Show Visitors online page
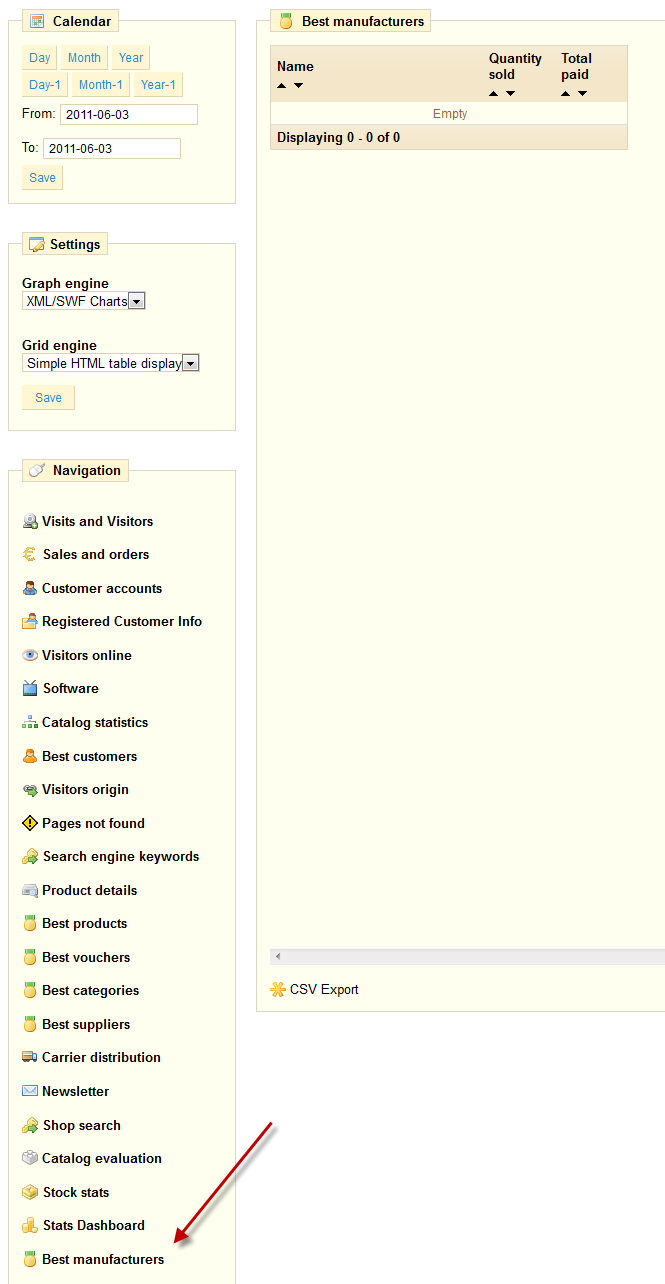Screen dimensions: 665x1284 coord(87,655)
